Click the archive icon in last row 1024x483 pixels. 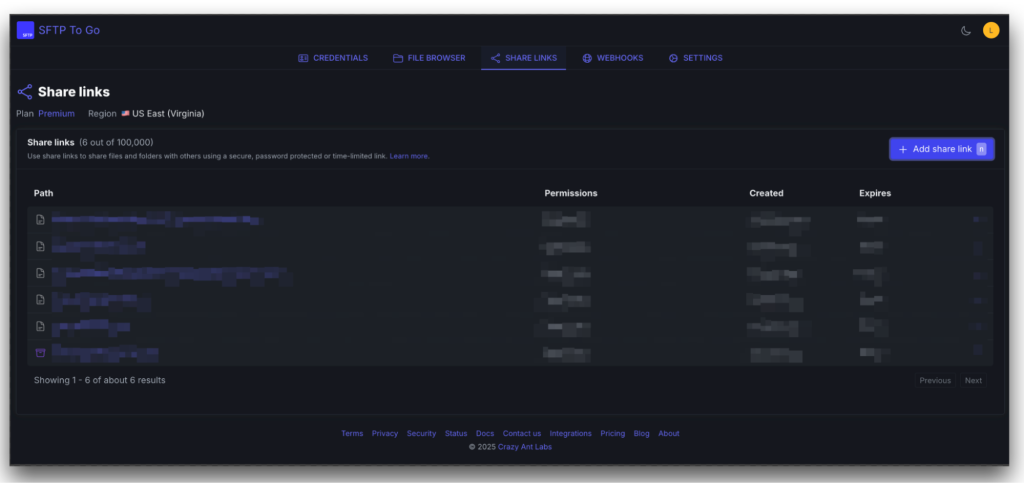[x=40, y=352]
